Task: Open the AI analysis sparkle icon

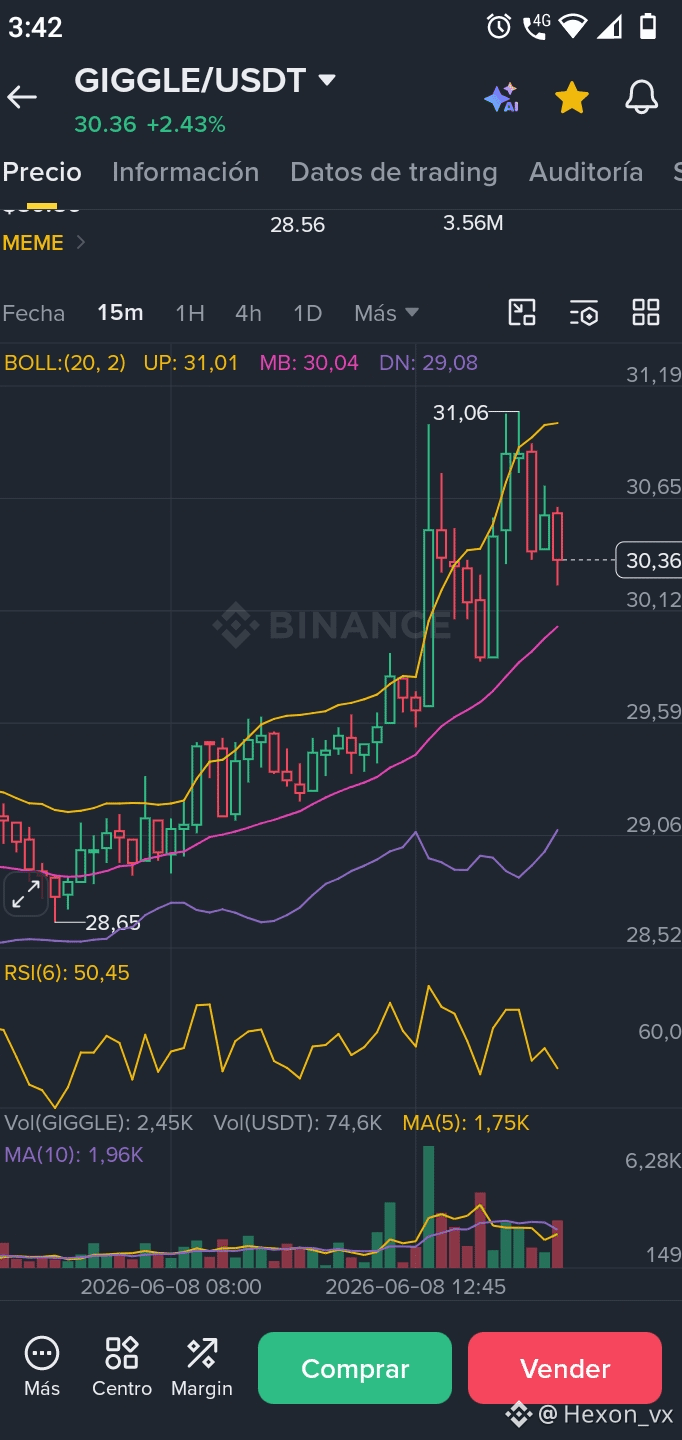Action: (x=501, y=98)
